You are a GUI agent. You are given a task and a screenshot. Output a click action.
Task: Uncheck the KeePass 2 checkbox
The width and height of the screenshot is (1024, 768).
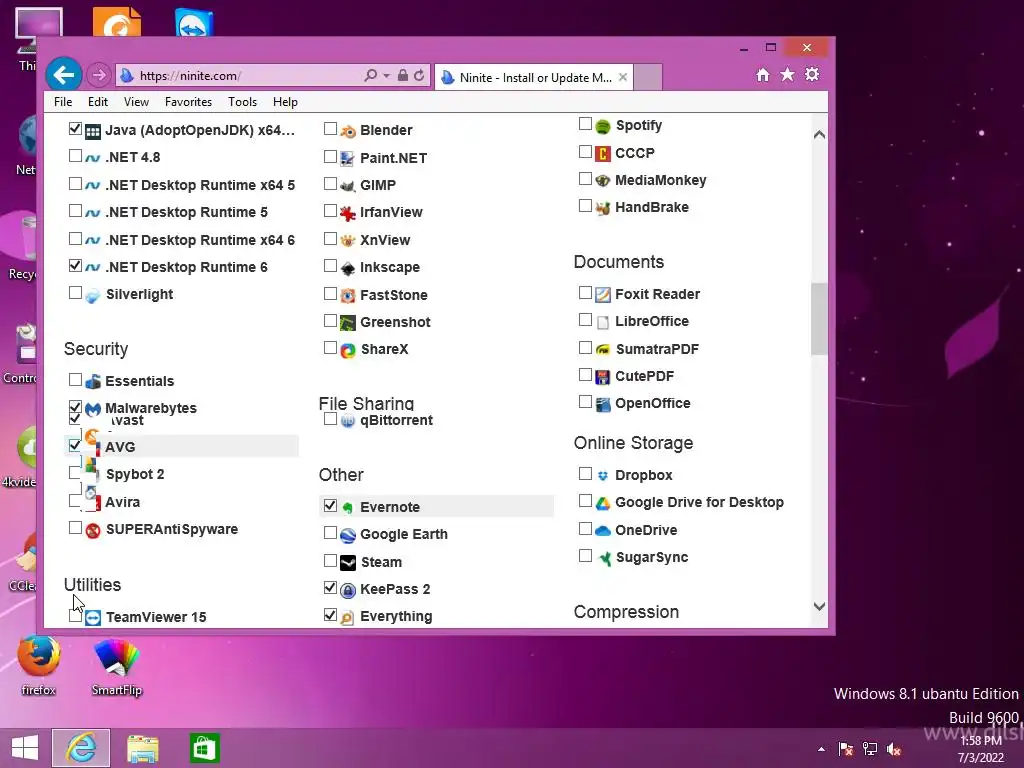click(x=330, y=588)
